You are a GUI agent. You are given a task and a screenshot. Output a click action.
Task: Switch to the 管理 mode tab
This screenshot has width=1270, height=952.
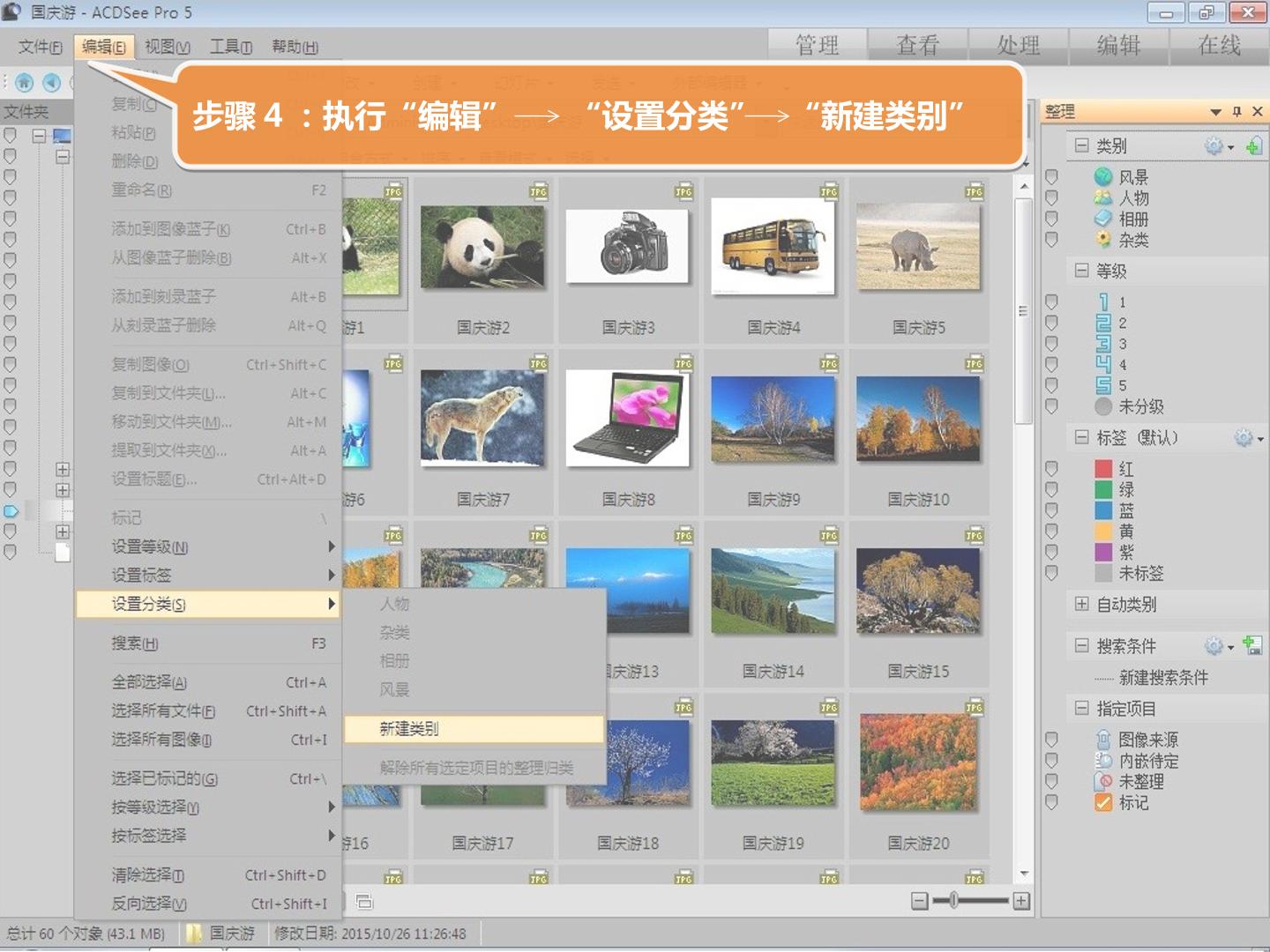click(x=818, y=46)
